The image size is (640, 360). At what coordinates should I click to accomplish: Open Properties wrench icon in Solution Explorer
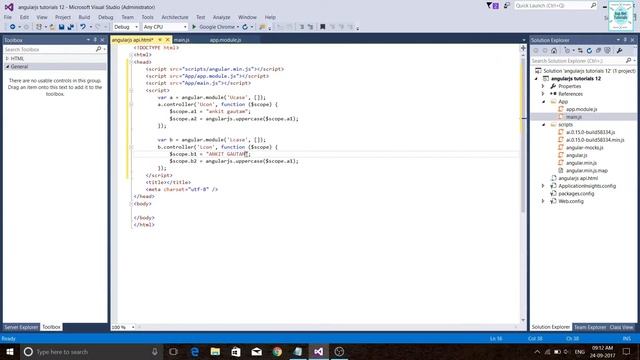click(620, 51)
